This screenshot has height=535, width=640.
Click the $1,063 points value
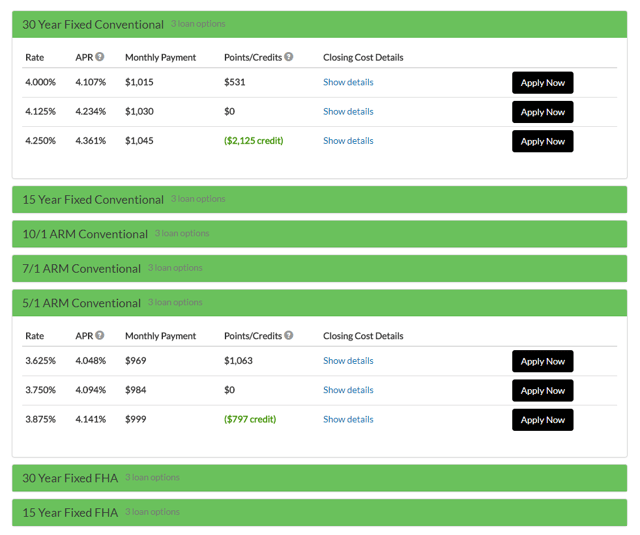[238, 361]
